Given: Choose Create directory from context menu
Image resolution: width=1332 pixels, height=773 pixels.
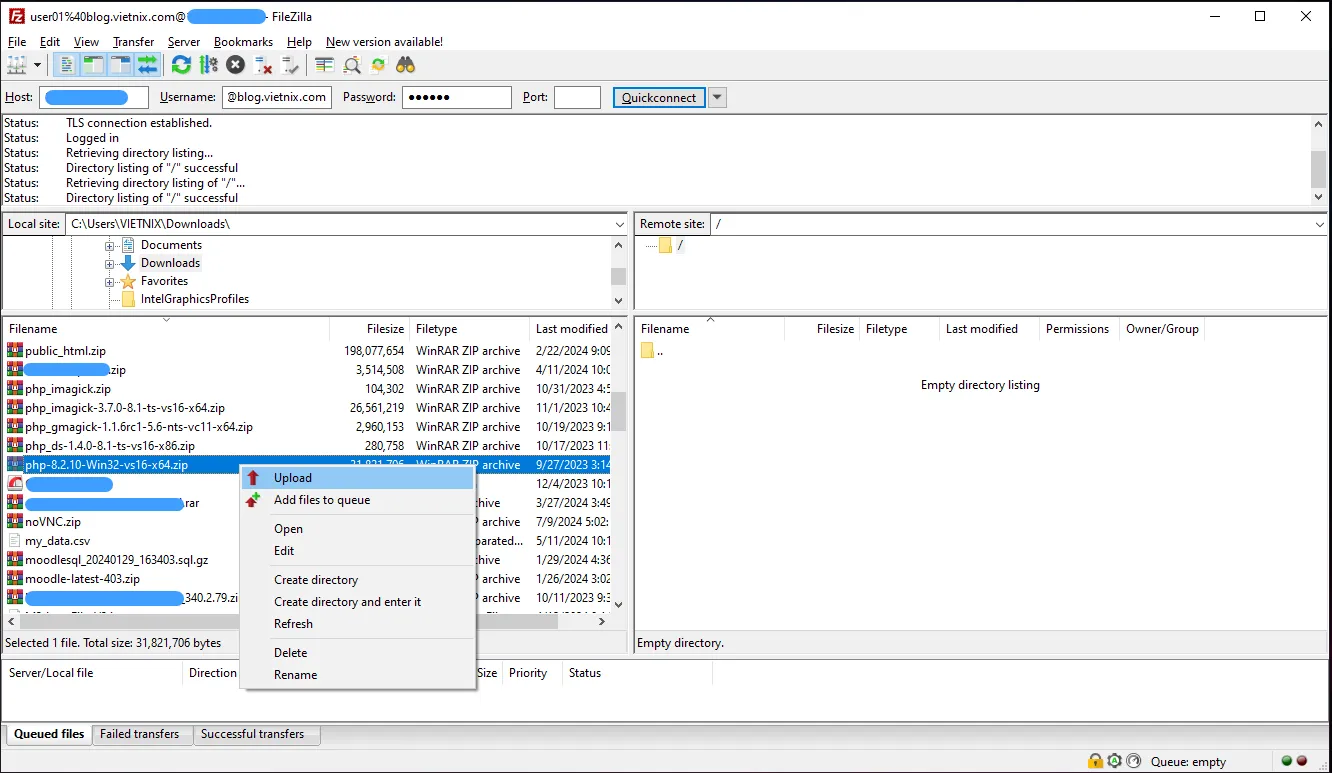Looking at the screenshot, I should [x=357, y=580].
